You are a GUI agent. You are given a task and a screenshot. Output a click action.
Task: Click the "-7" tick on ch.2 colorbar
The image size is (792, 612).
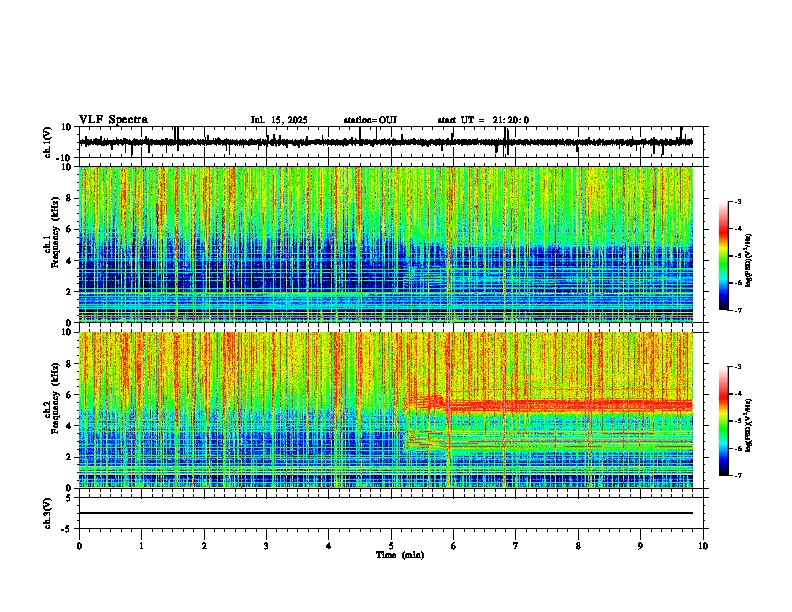click(x=737, y=475)
